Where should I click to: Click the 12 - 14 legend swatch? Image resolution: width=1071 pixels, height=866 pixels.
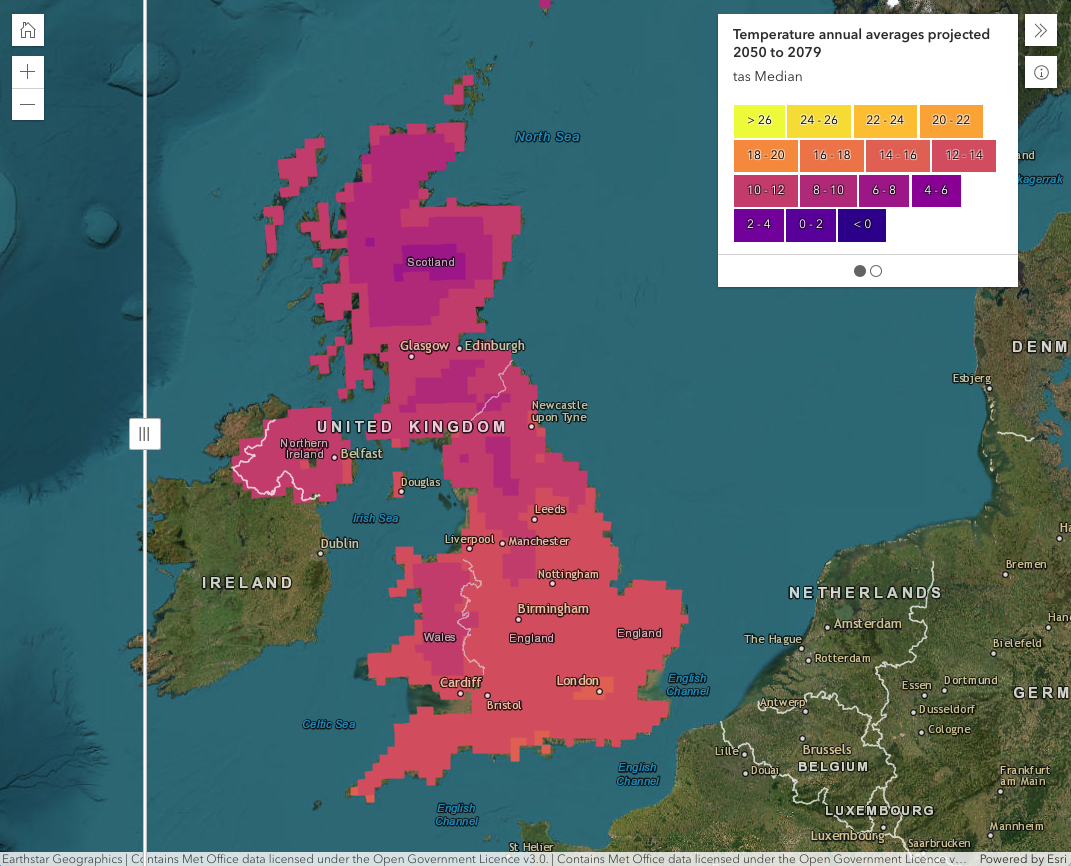pyautogui.click(x=964, y=156)
